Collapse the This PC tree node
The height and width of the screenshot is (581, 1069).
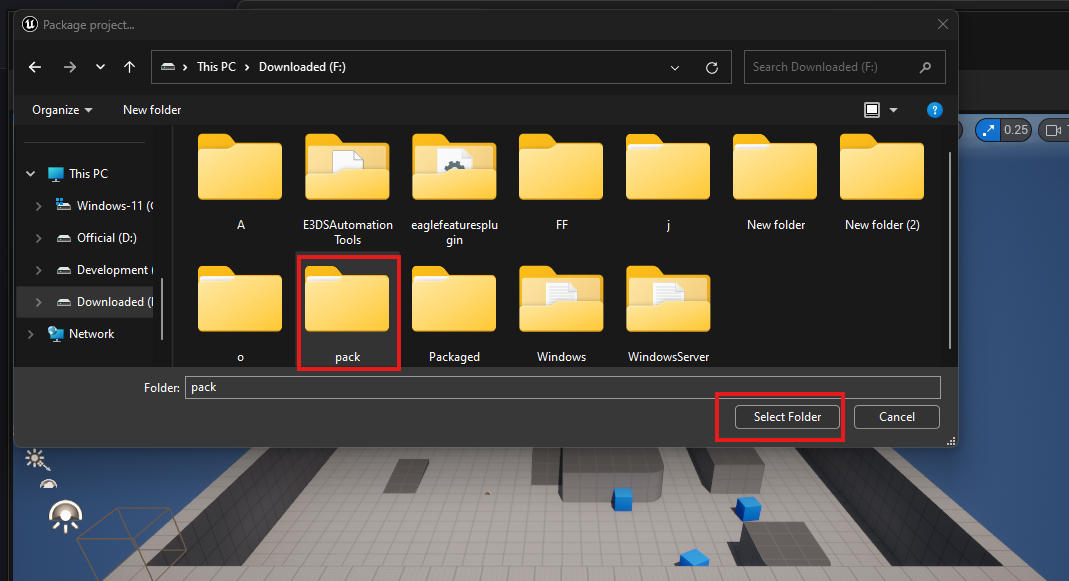tap(31, 174)
